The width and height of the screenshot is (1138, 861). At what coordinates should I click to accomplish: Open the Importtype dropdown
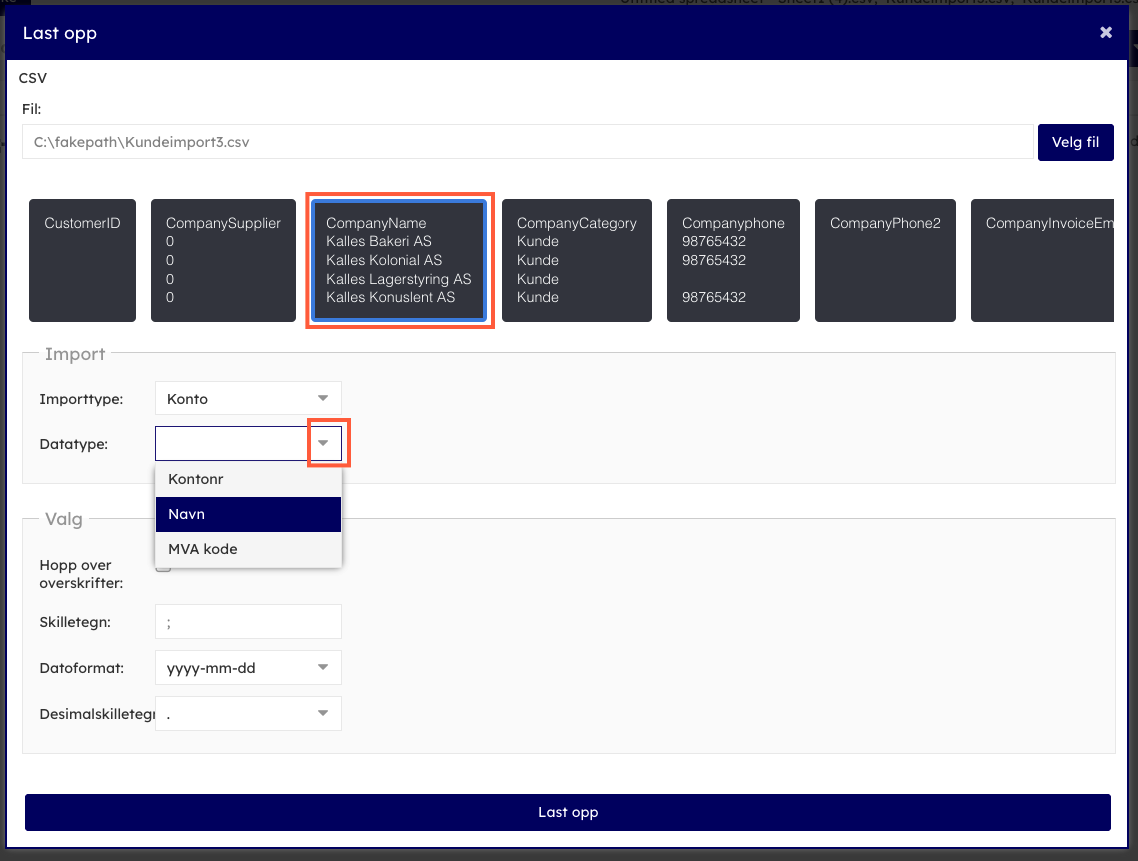click(248, 399)
